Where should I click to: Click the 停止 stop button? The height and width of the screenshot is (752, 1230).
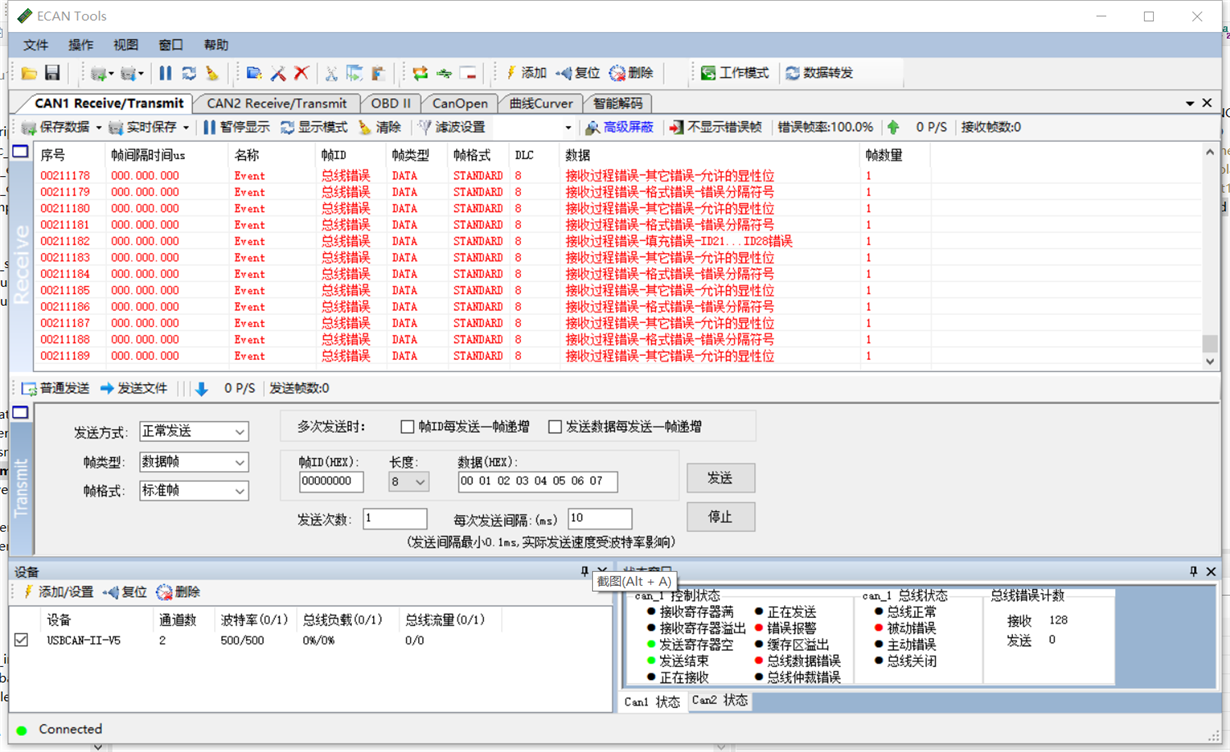pos(720,517)
